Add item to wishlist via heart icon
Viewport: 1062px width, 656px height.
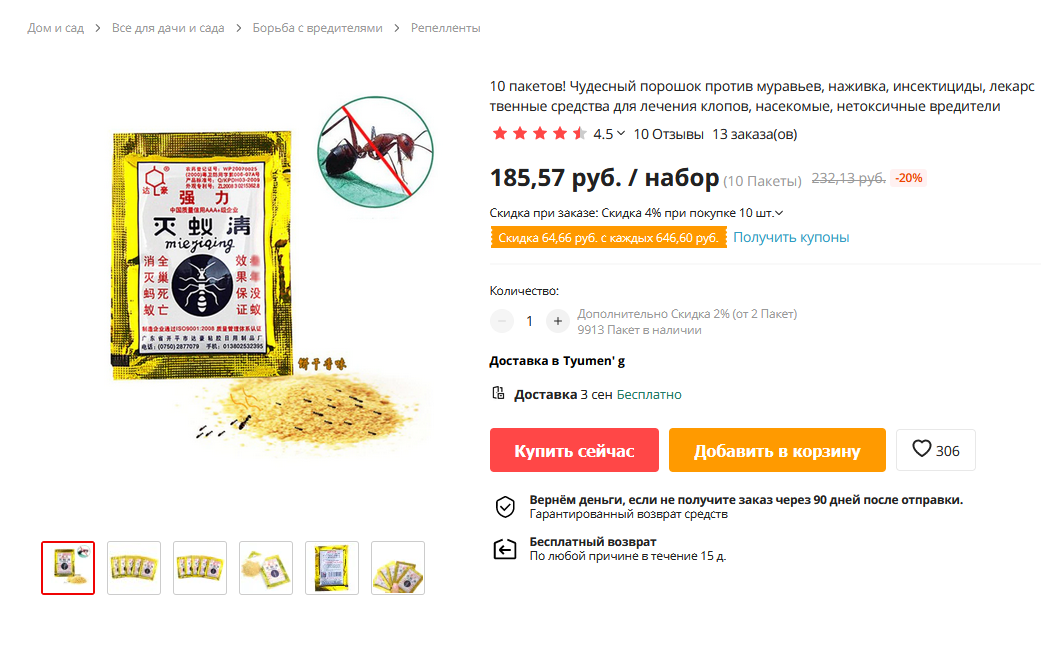point(921,449)
